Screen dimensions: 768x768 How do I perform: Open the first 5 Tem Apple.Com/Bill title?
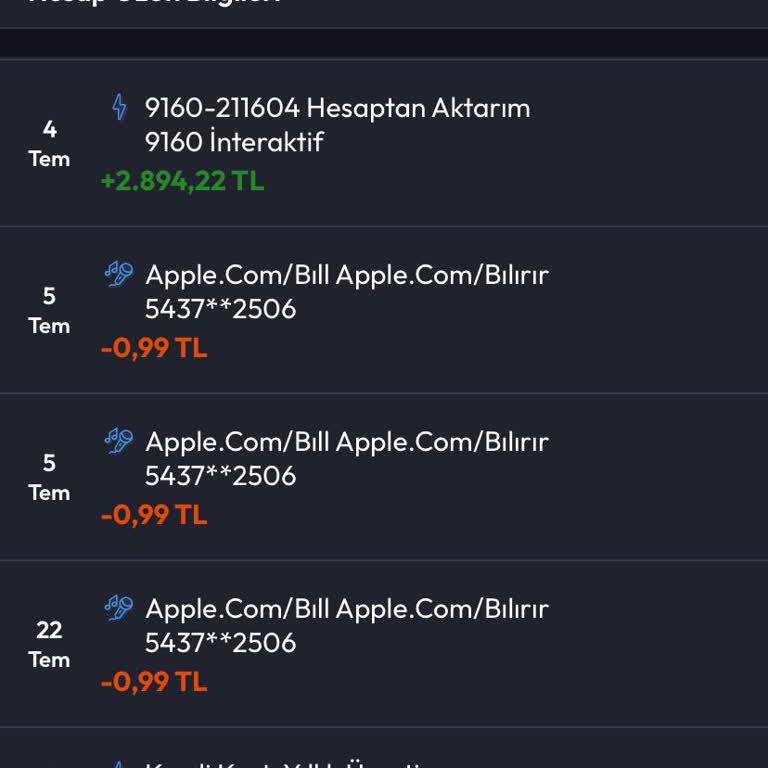pyautogui.click(x=347, y=274)
